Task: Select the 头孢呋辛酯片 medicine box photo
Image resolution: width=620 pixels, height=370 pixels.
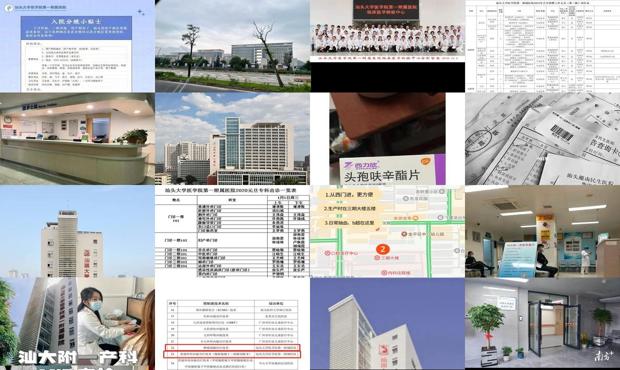Action: click(x=388, y=139)
